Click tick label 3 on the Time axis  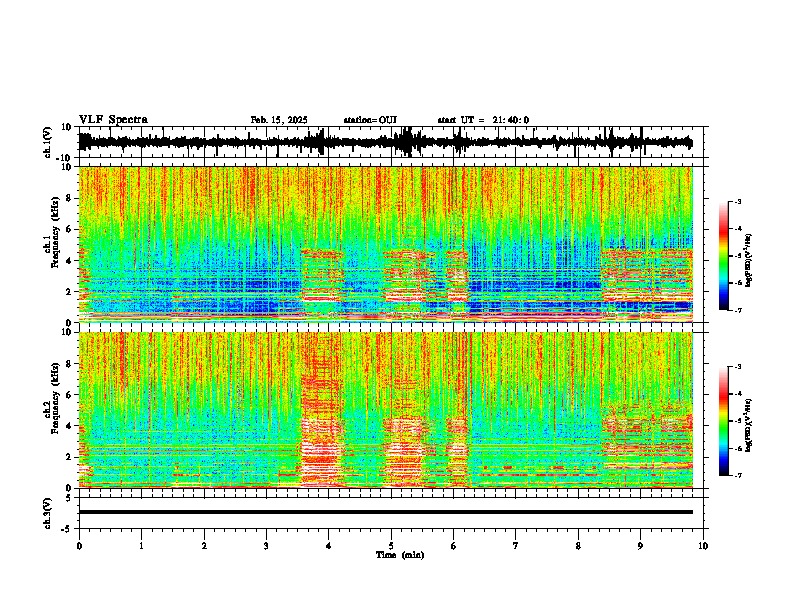[266, 546]
